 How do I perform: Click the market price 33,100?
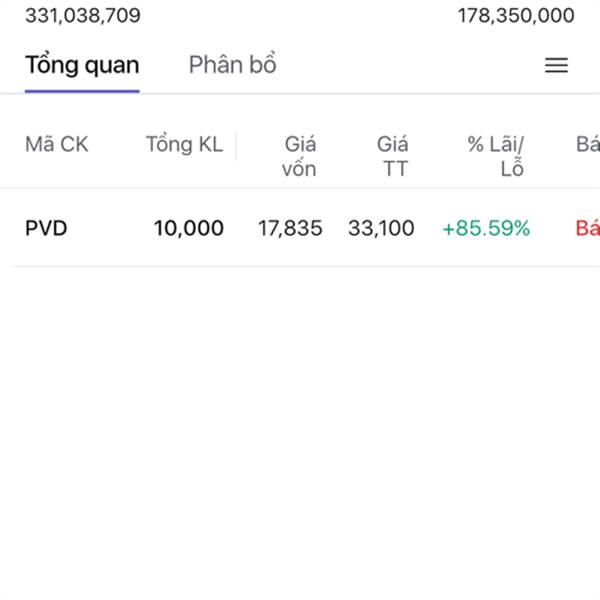point(381,229)
